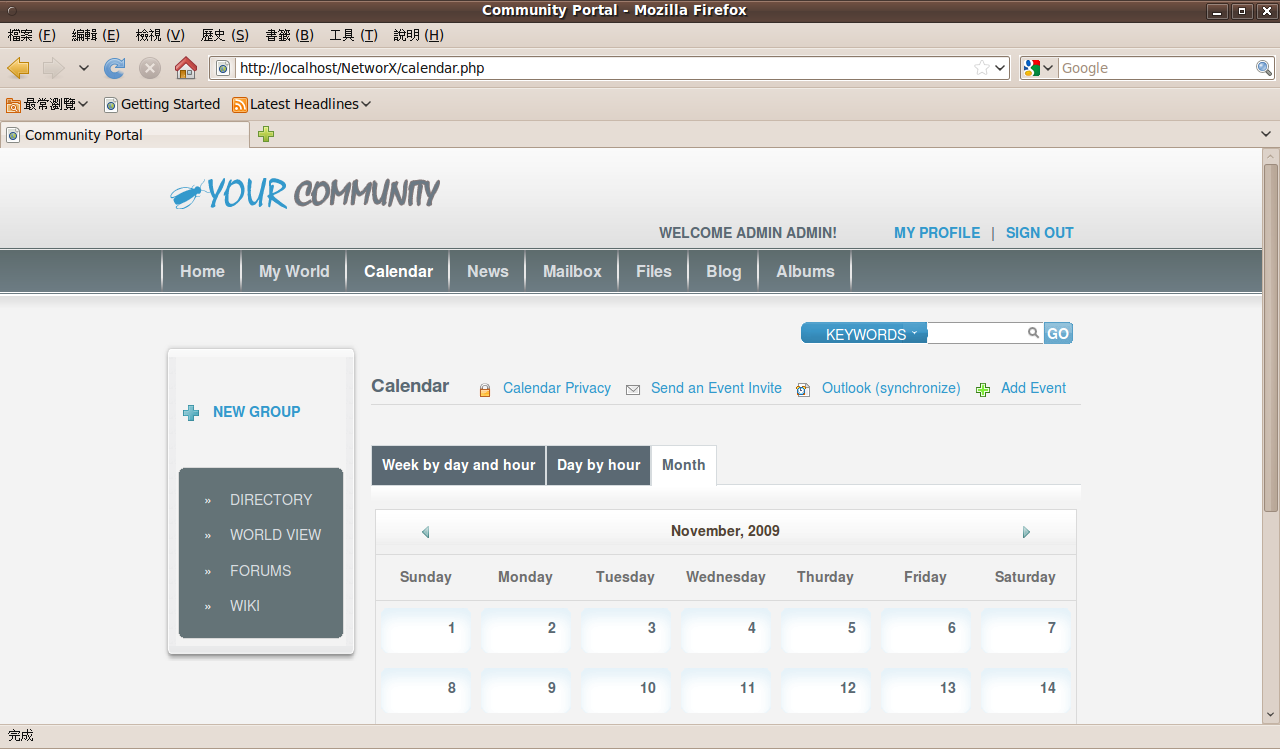
Task: Open Files in the navigation bar
Action: point(654,271)
